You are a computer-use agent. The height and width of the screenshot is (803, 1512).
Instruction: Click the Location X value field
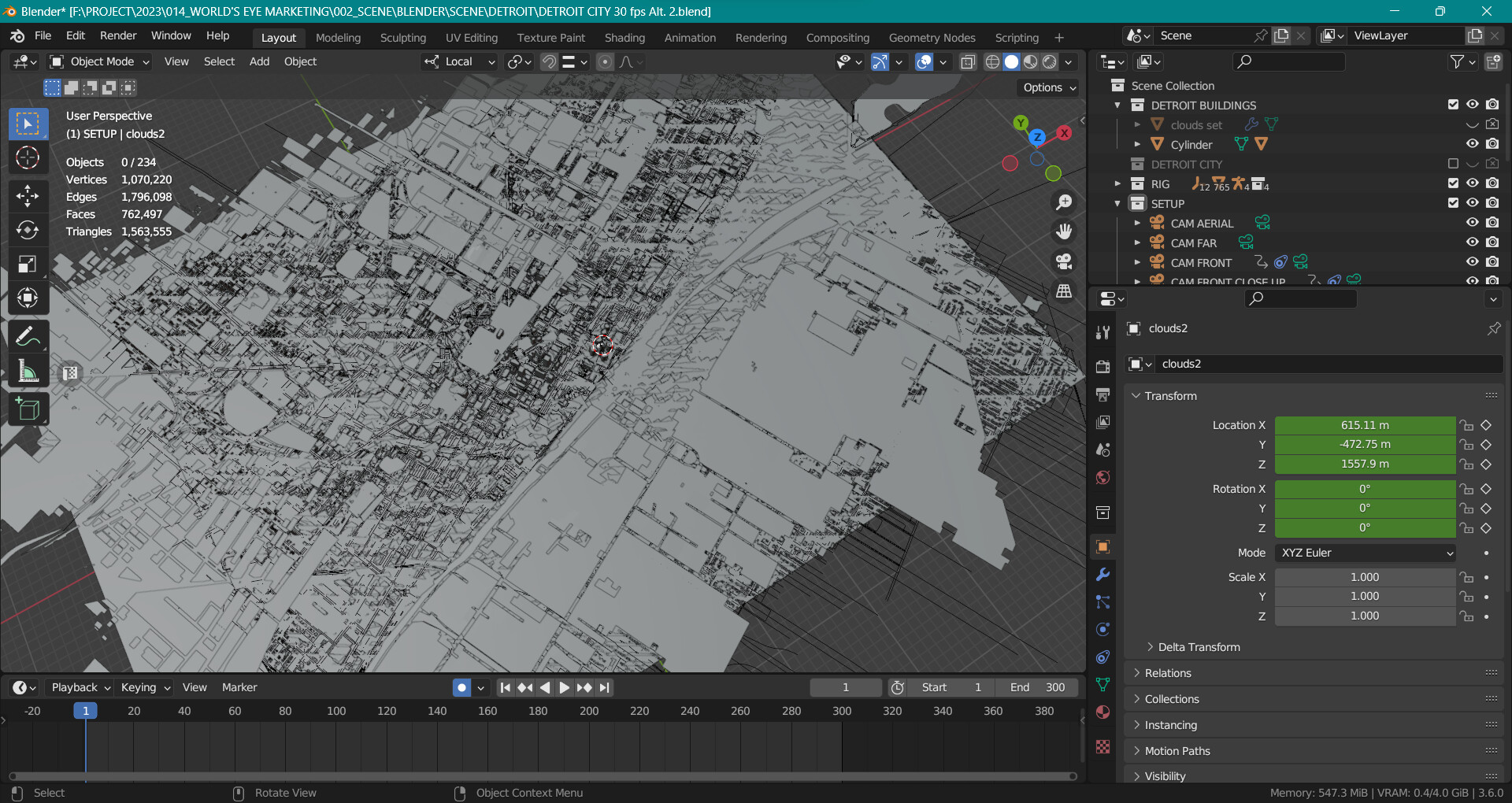[1364, 425]
